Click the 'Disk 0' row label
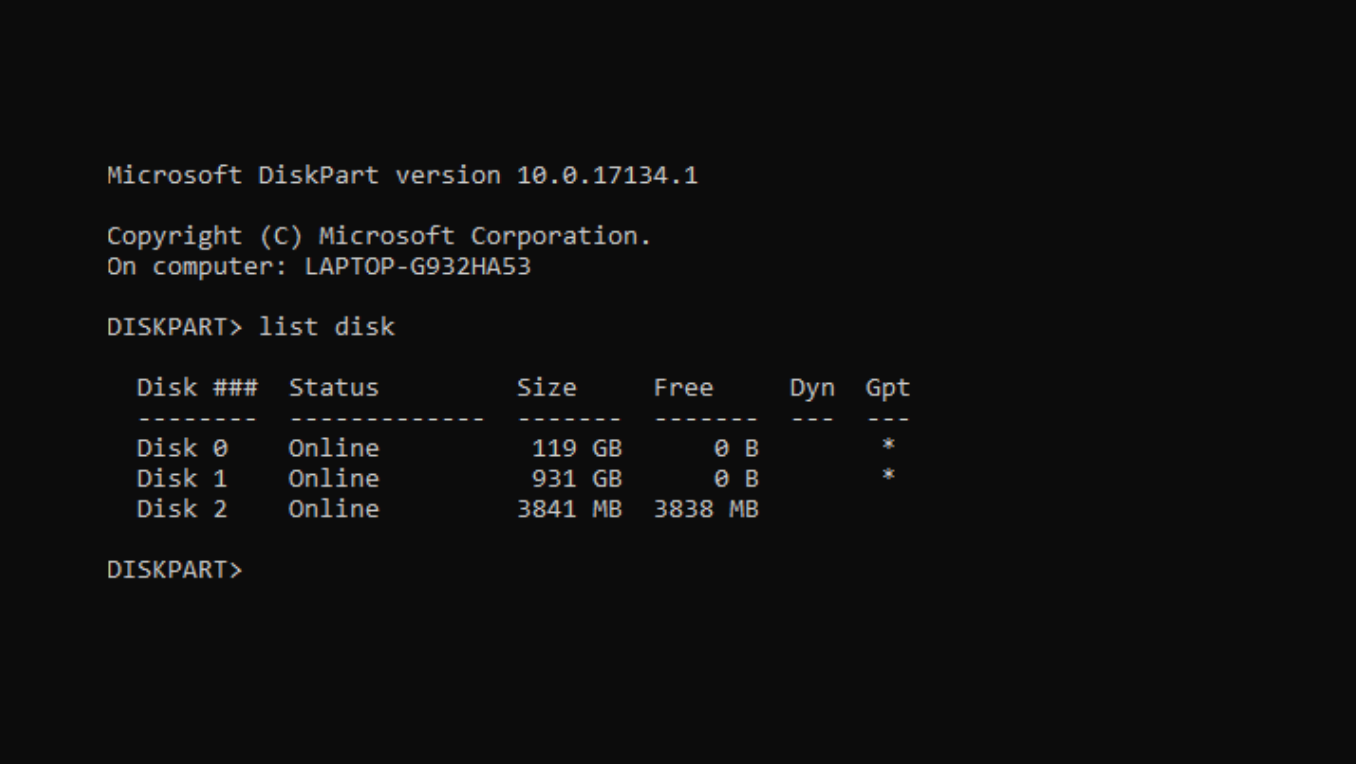 182,448
